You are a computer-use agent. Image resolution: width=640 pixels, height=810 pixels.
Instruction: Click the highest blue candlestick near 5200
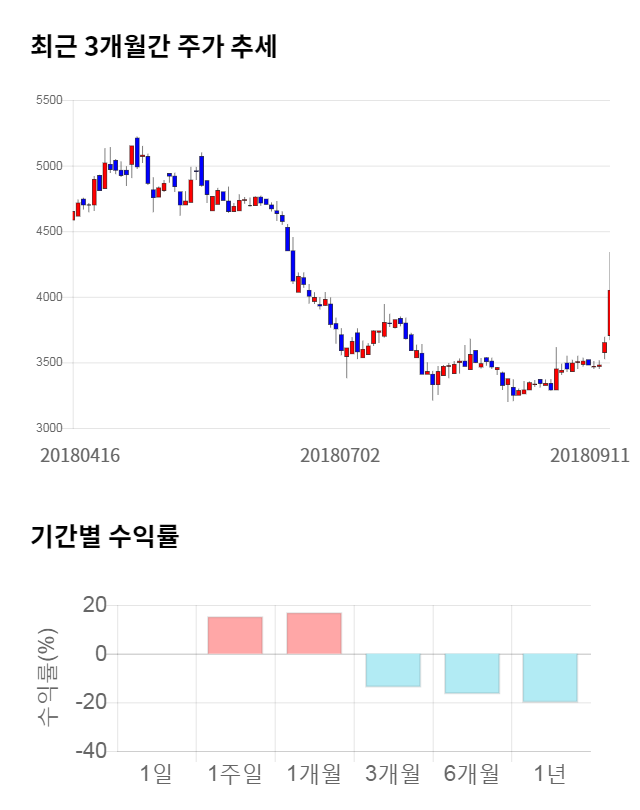[x=137, y=147]
